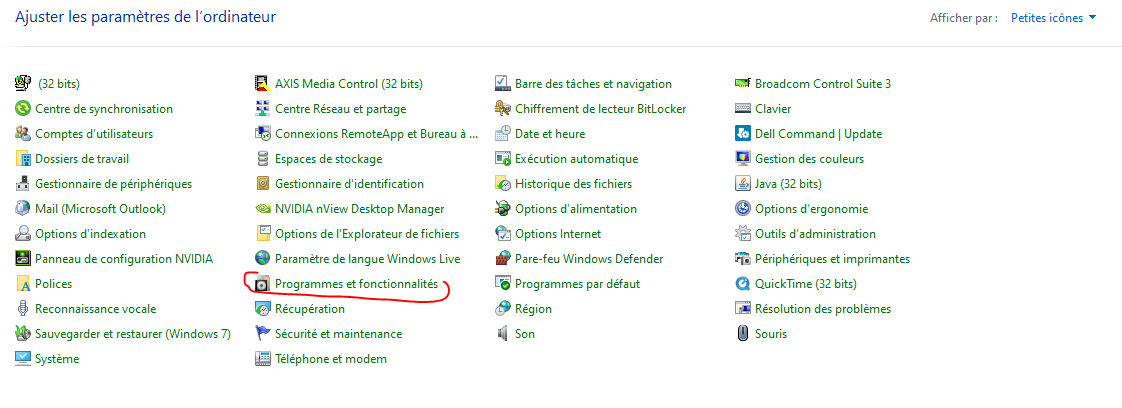Open Options de l'Explorateur de fichiers

coord(367,234)
